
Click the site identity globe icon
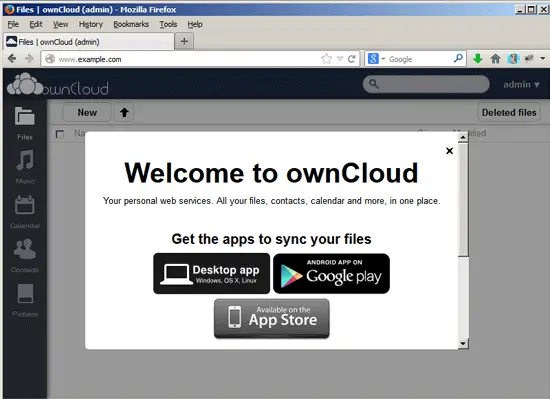(x=50, y=59)
